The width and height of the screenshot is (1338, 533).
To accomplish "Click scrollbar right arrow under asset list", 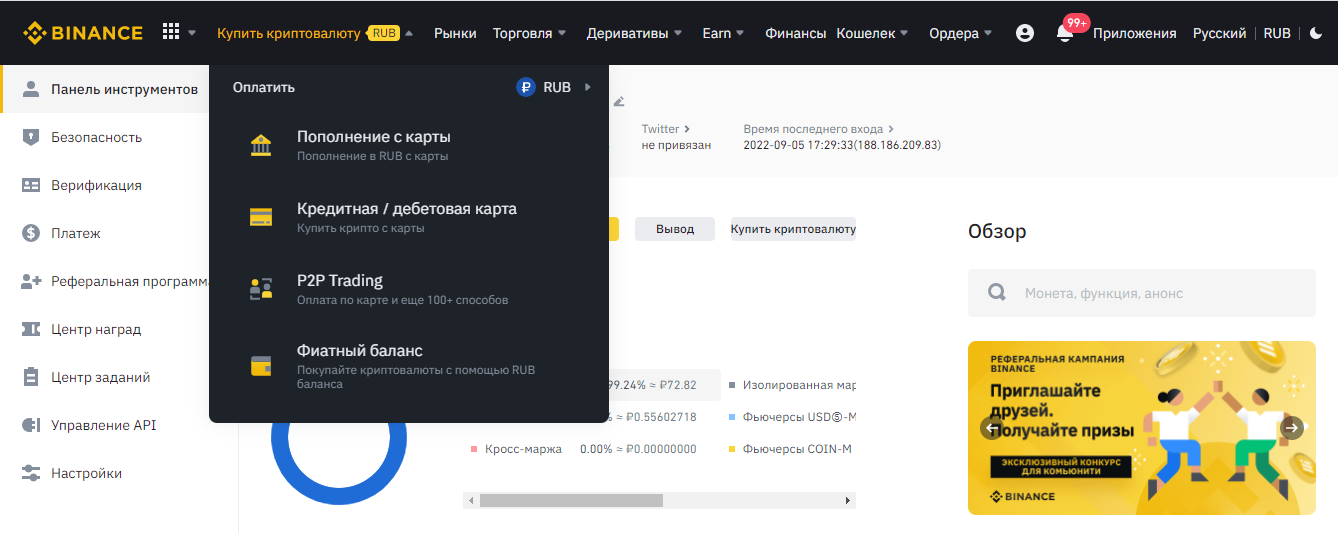I will pos(848,500).
